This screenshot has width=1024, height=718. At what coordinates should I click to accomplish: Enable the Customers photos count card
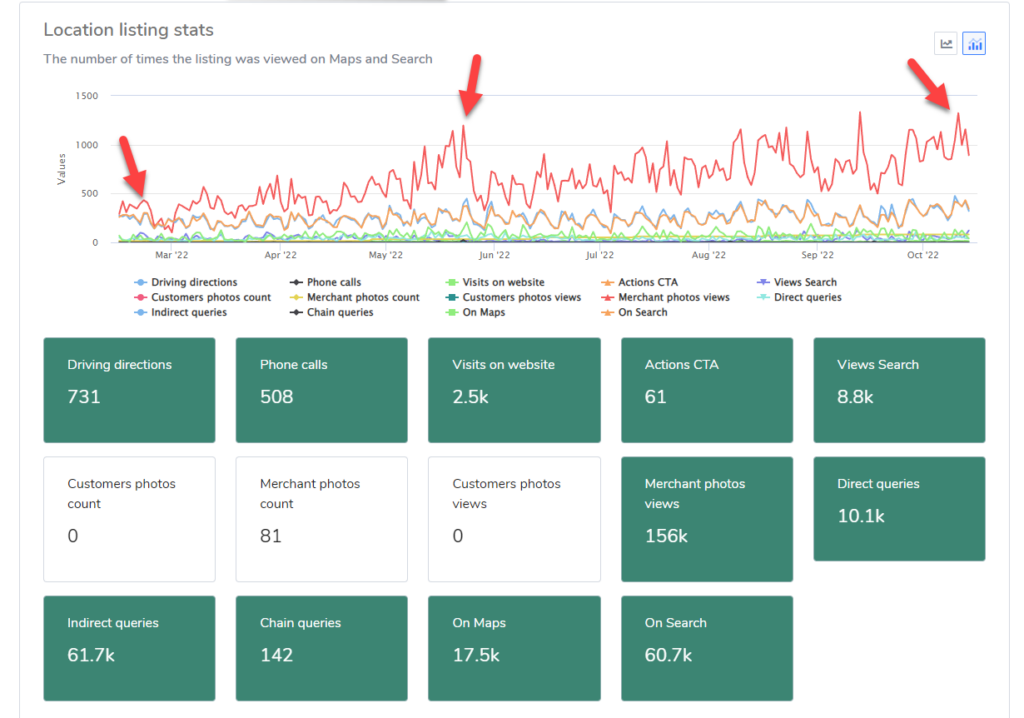tap(129, 518)
